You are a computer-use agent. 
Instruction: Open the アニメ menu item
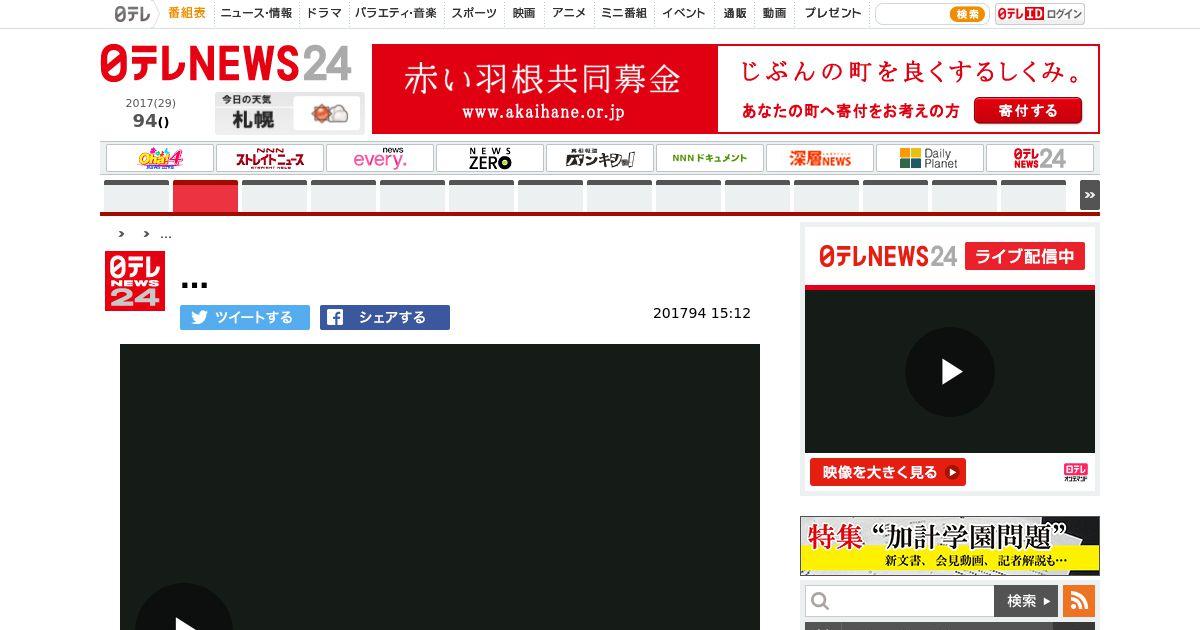(569, 13)
